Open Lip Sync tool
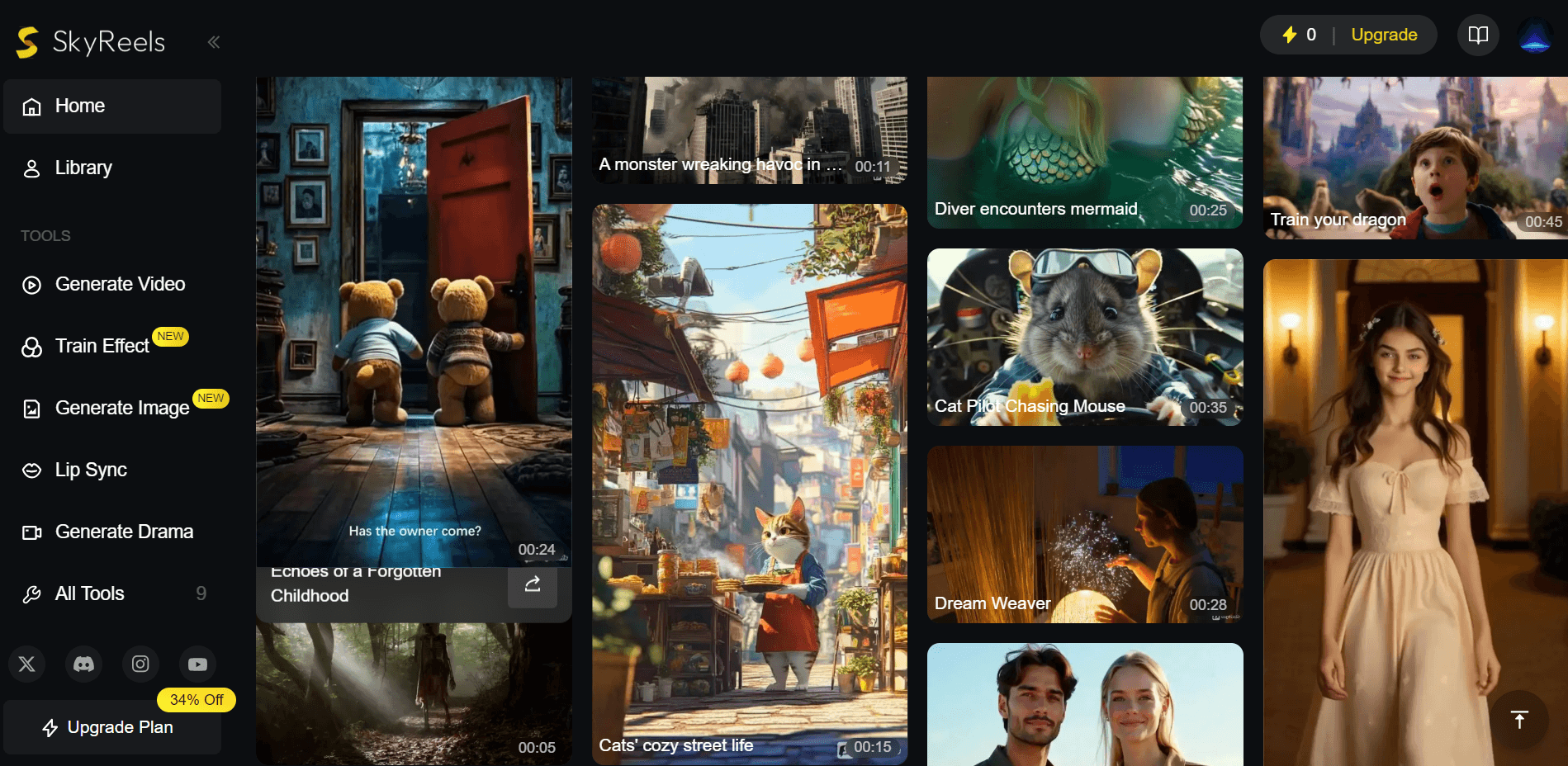The width and height of the screenshot is (1568, 766). tap(112, 470)
